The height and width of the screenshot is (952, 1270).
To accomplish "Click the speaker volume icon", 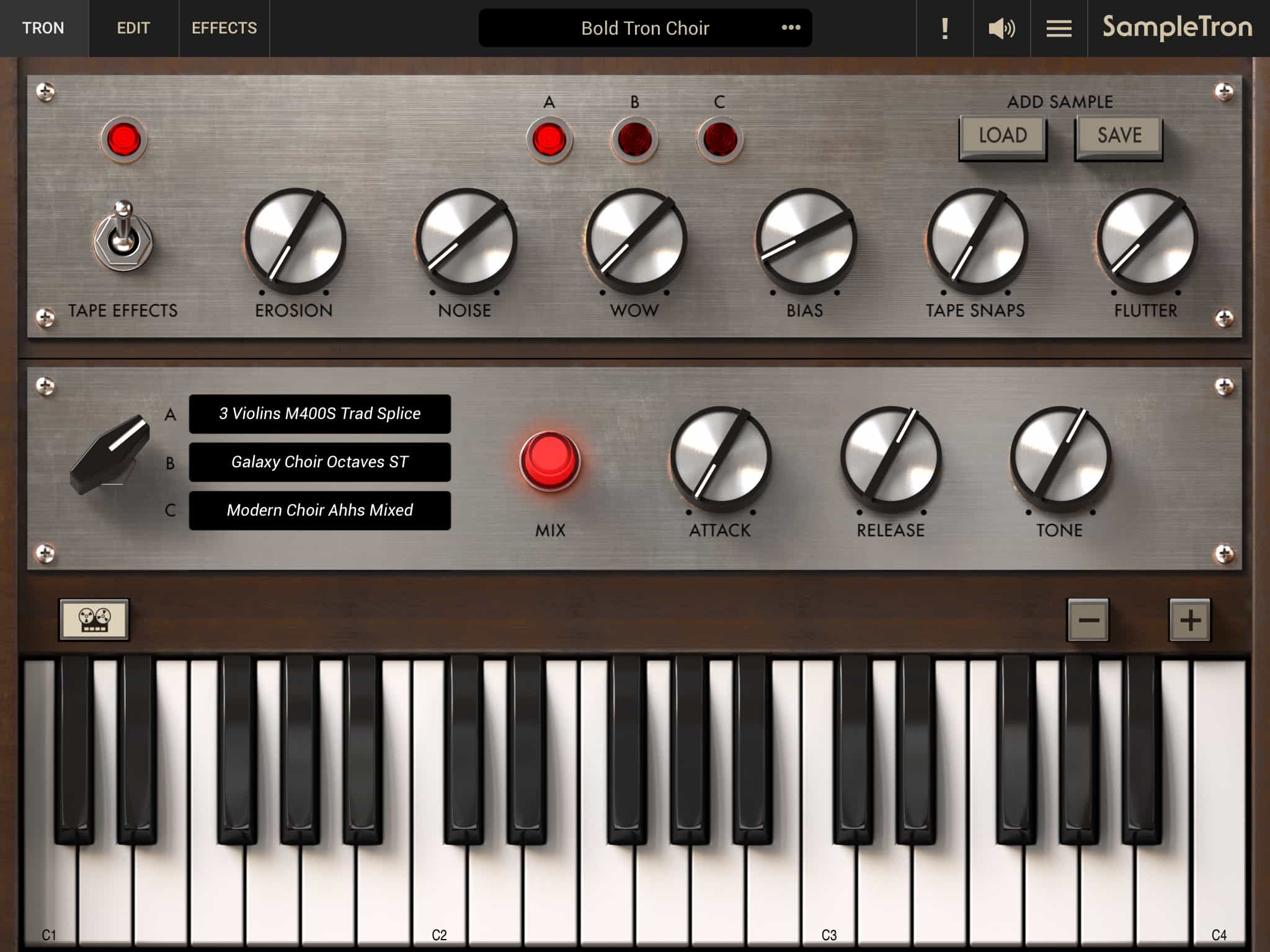I will (1001, 29).
